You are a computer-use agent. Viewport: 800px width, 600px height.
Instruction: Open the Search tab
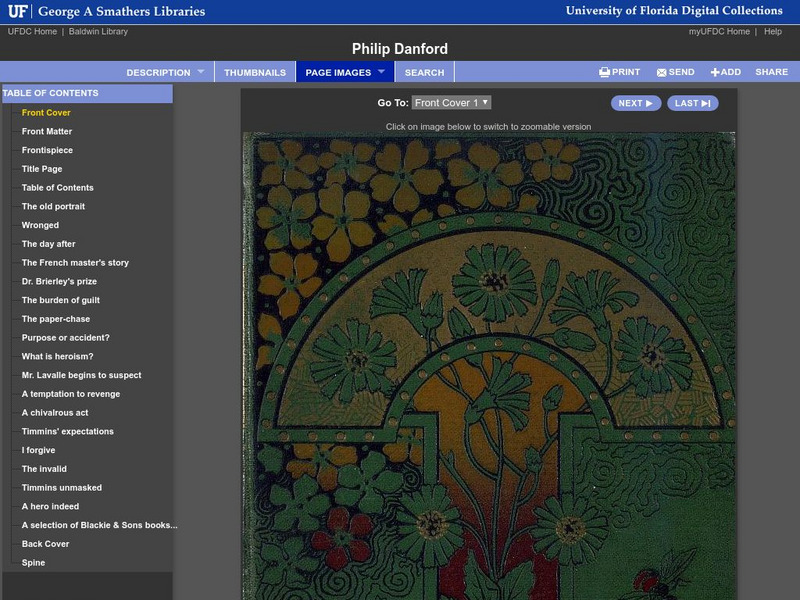424,73
